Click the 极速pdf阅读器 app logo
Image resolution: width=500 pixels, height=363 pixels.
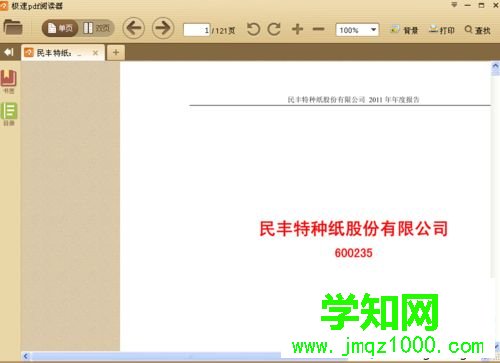pos(4,6)
